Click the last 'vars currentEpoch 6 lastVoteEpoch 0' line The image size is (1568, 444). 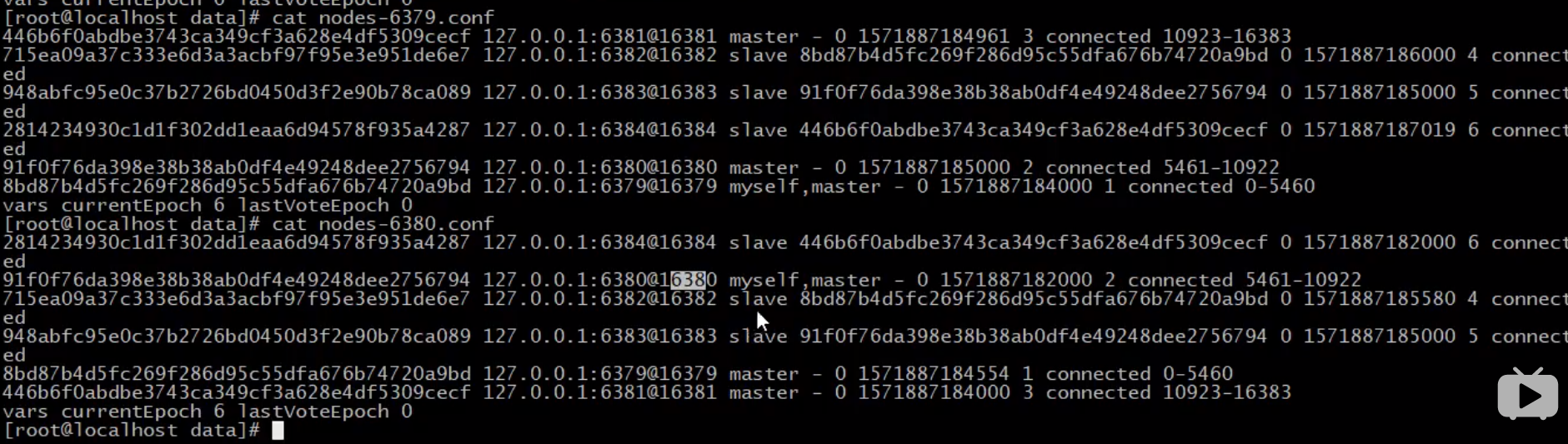click(x=208, y=411)
